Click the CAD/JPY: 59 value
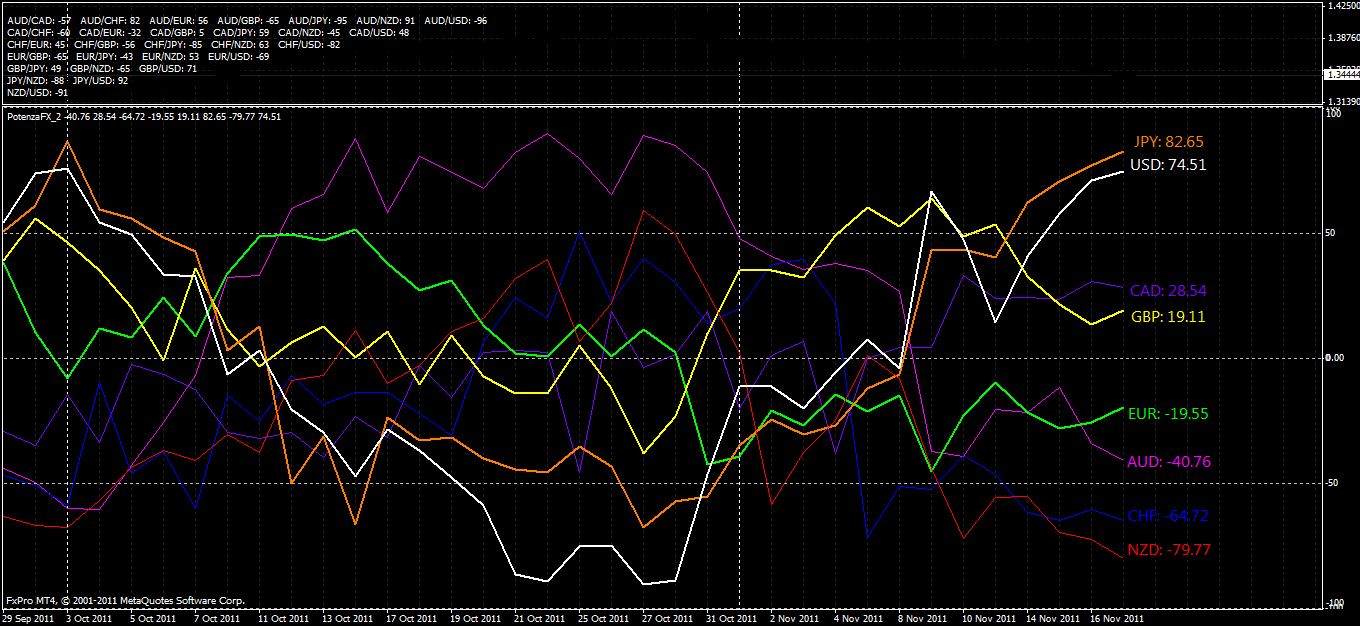Image resolution: width=1360 pixels, height=626 pixels. coord(241,32)
